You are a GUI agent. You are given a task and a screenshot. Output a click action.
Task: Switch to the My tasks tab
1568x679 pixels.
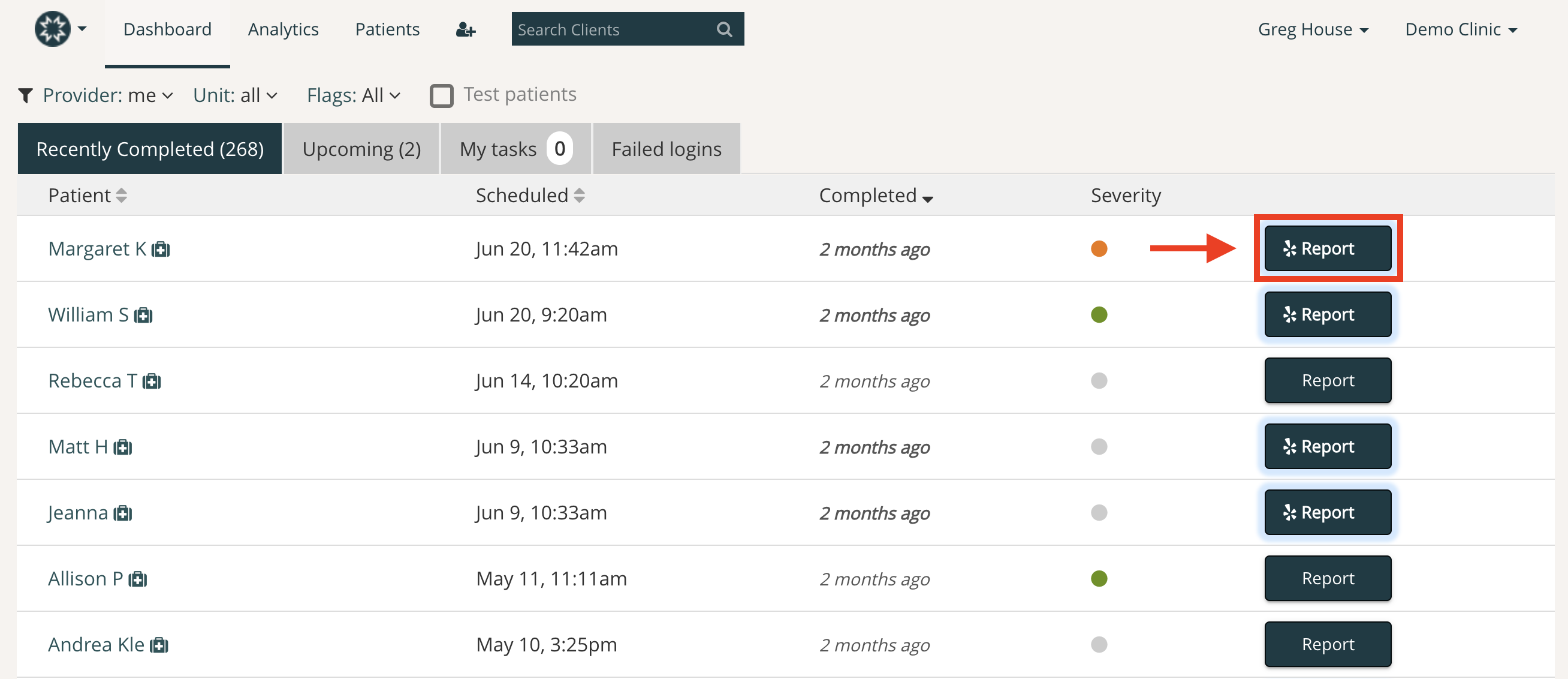[516, 149]
